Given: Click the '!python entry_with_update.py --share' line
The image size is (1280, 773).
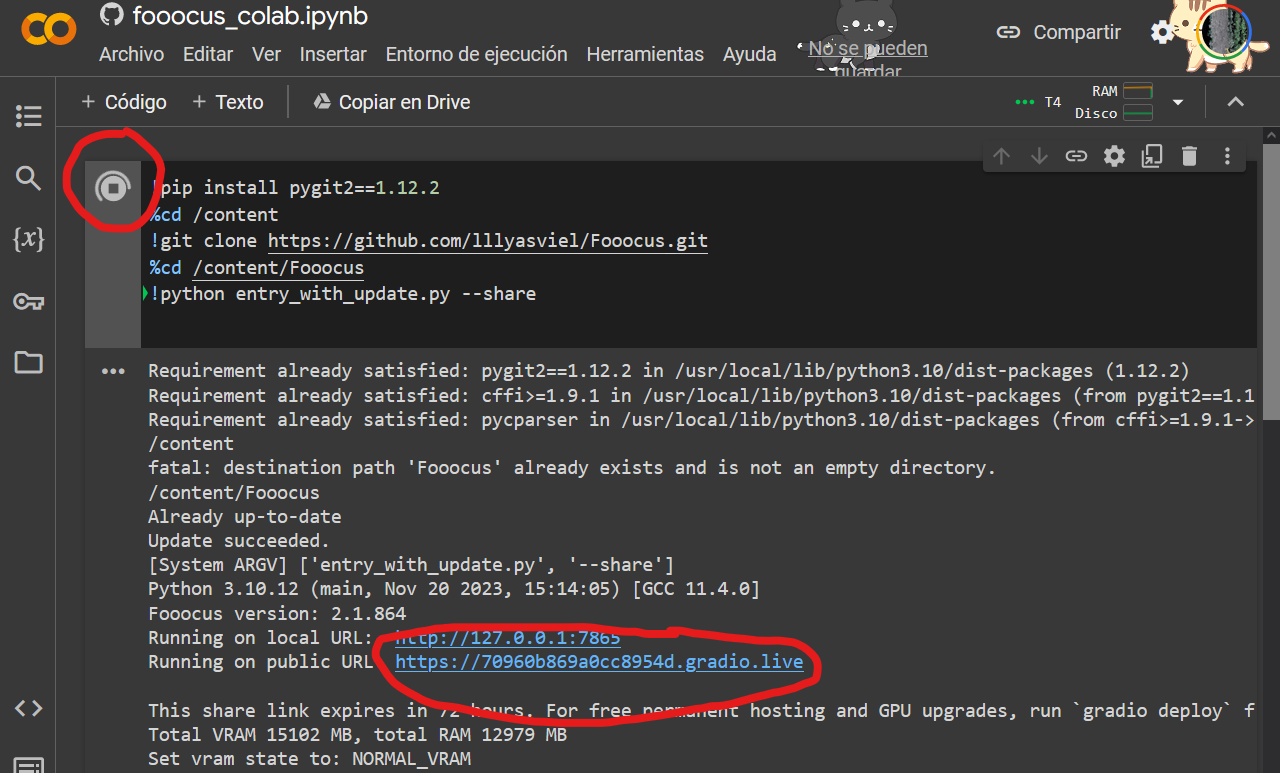Looking at the screenshot, I should [343, 294].
